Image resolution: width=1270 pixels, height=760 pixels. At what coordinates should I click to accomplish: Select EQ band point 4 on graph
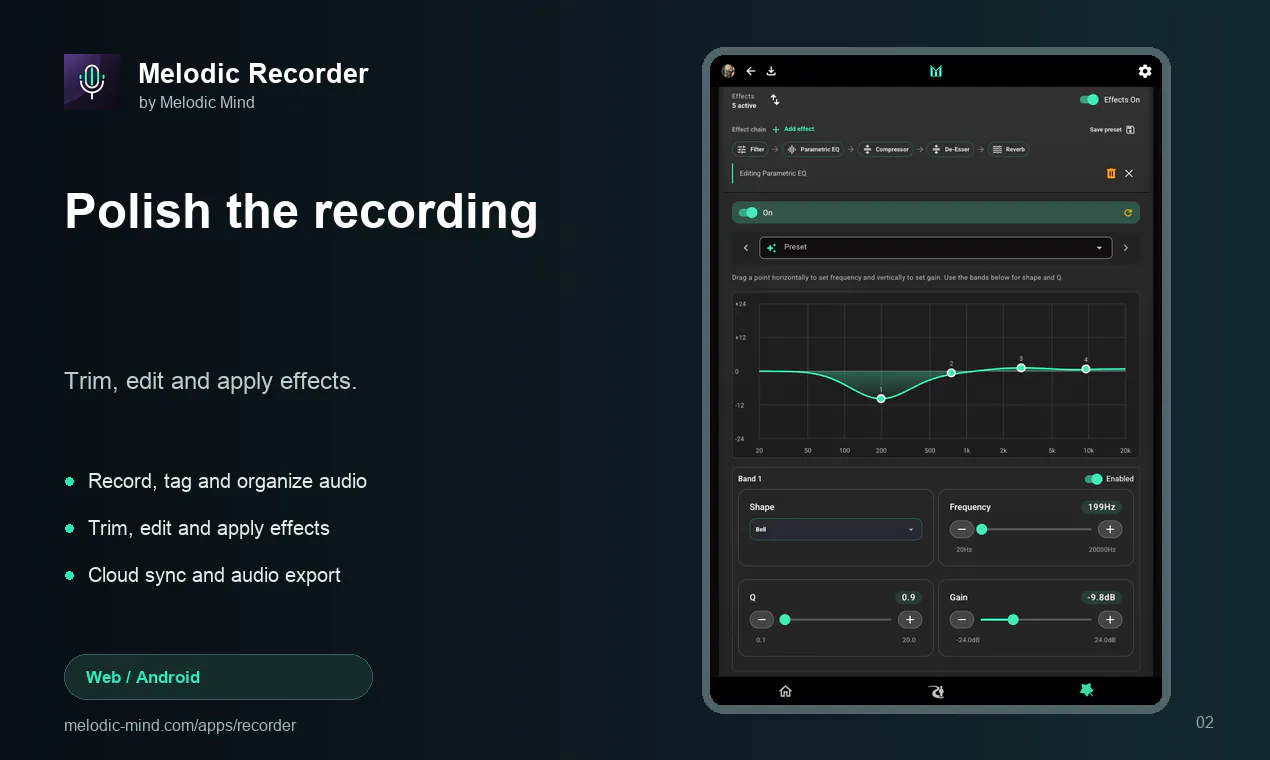click(1086, 369)
